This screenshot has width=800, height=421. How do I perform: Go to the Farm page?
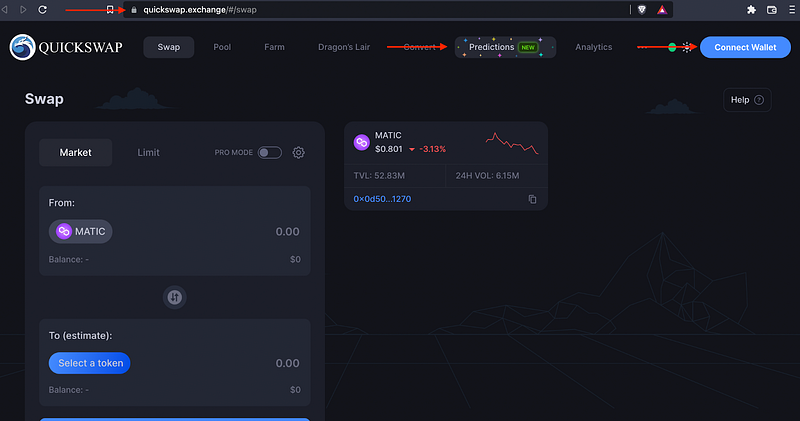[x=274, y=47]
